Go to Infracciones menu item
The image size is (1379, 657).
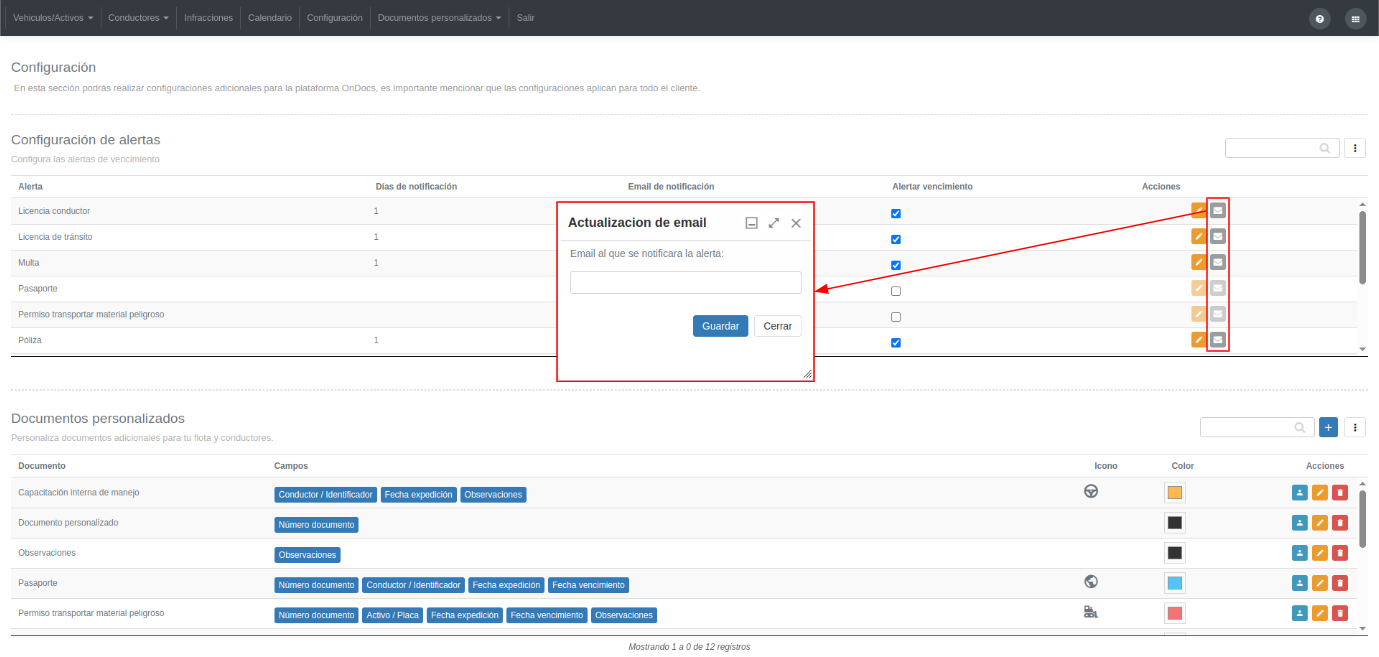pyautogui.click(x=208, y=18)
